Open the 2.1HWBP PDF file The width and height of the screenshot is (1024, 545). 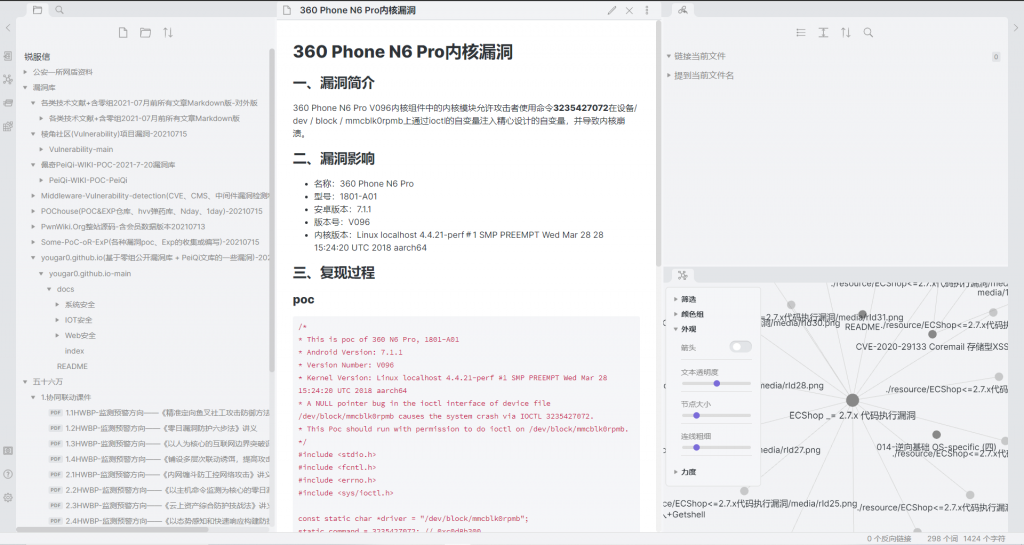click(159, 475)
